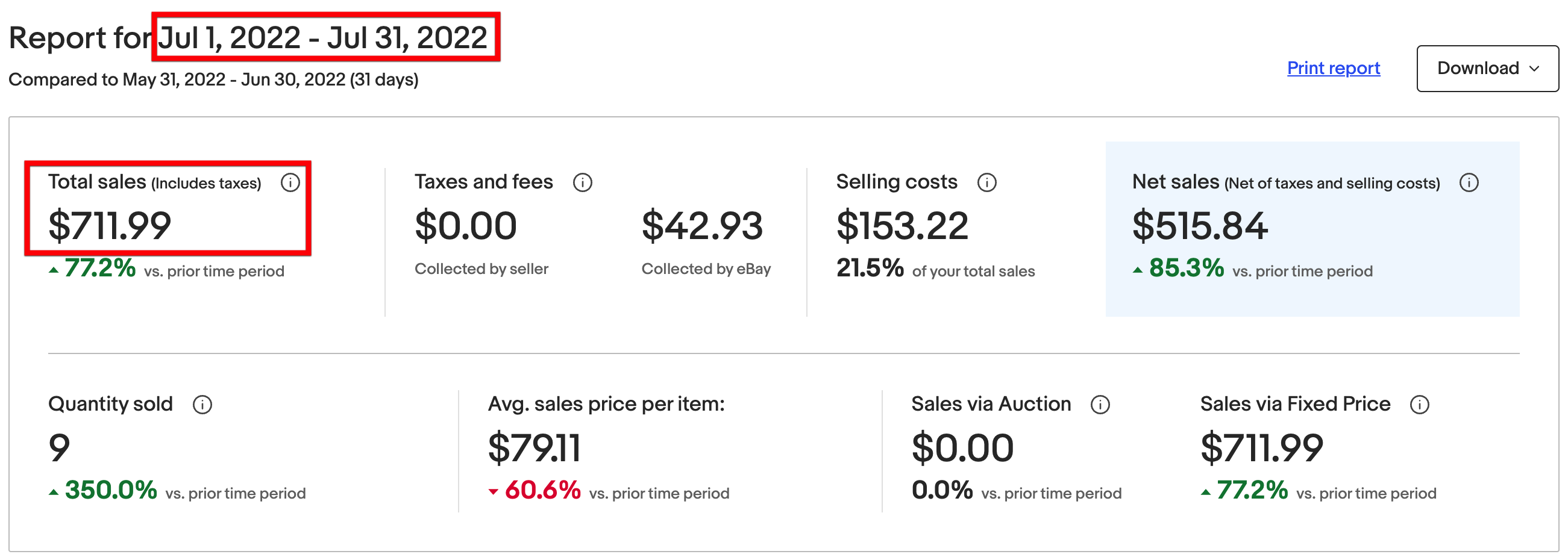
Task: Select the $711.99 Total sales amount
Action: pos(110,226)
